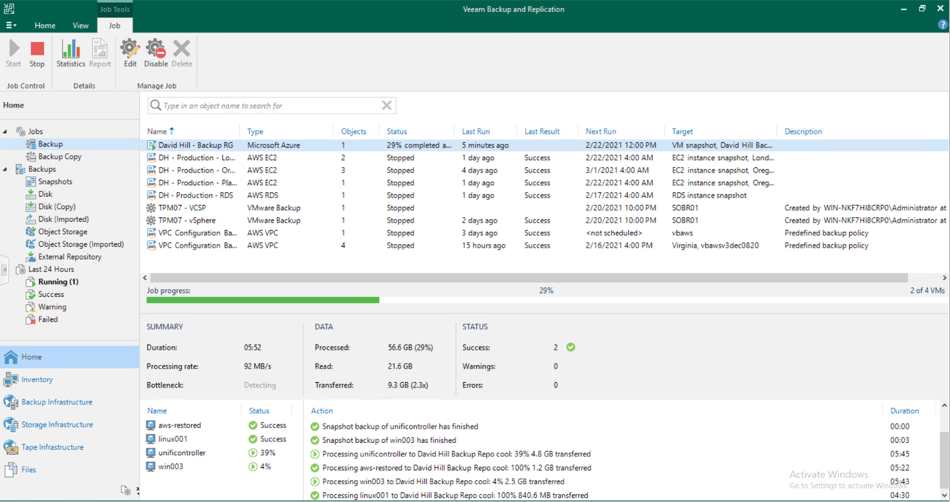The image size is (950, 502).
Task: Select Backup under Jobs
Action: coord(50,144)
